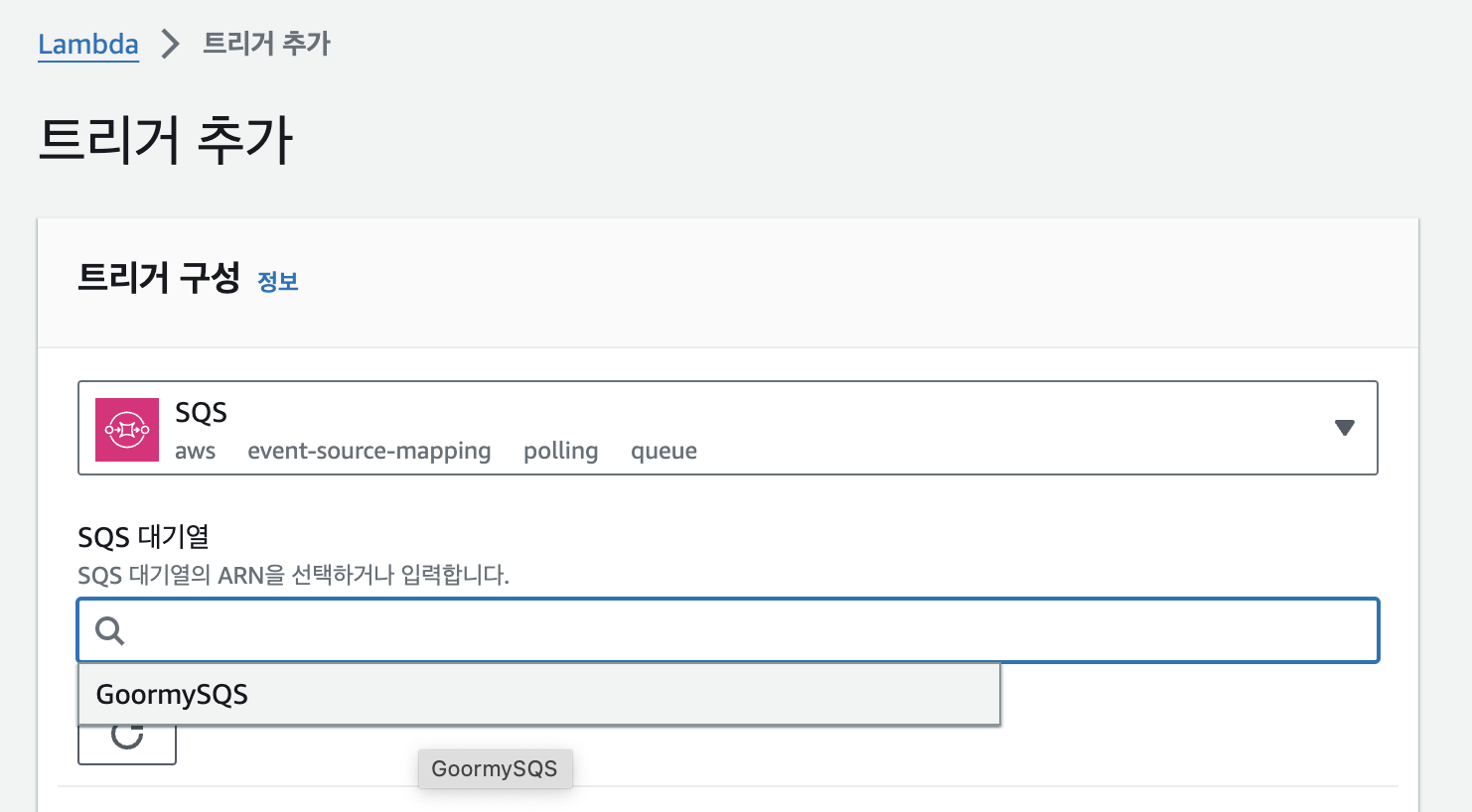Expand the trigger source dropdown arrow
1472x812 pixels.
tap(1344, 428)
